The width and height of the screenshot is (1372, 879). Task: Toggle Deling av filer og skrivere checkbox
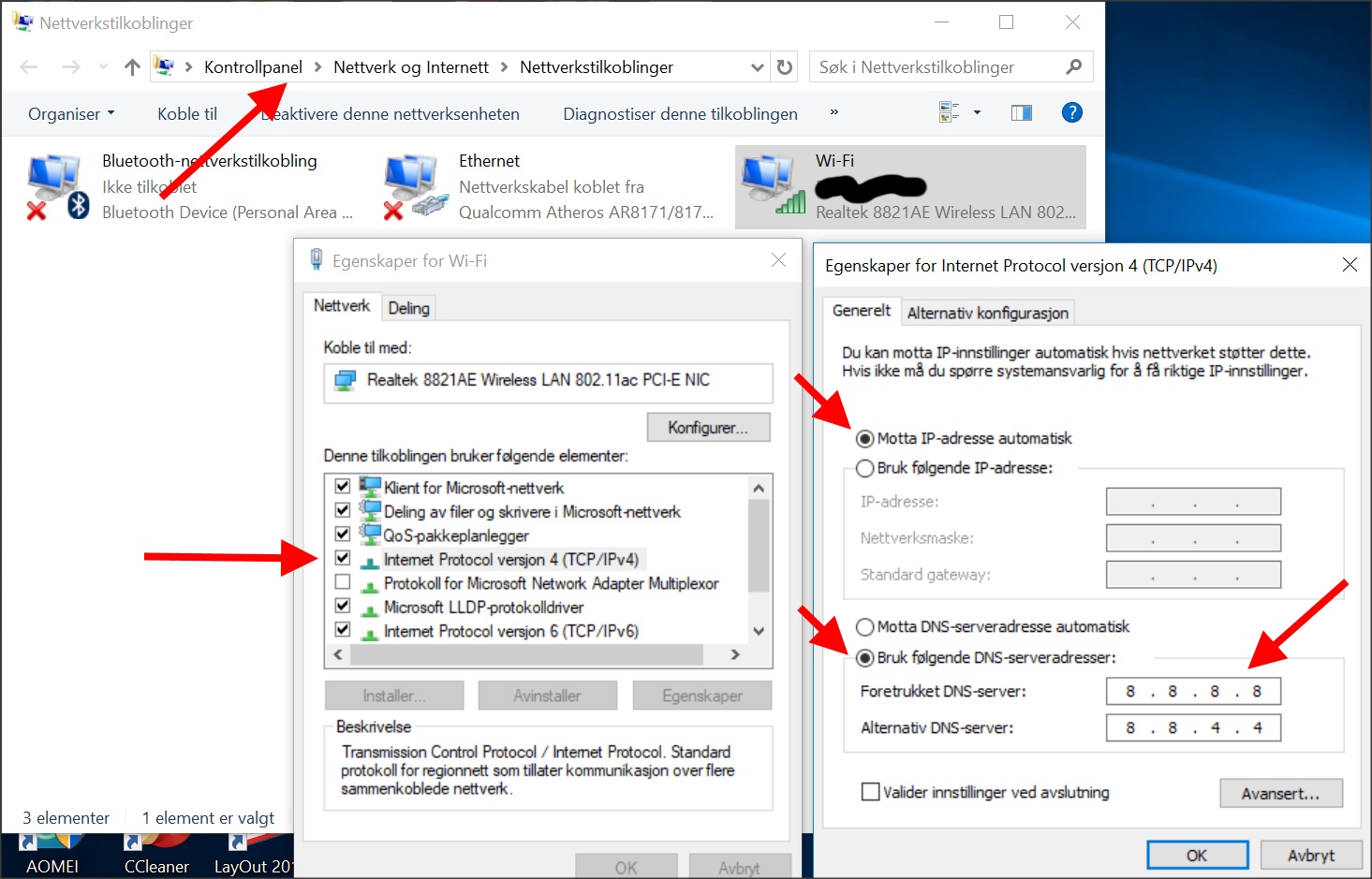(x=343, y=511)
